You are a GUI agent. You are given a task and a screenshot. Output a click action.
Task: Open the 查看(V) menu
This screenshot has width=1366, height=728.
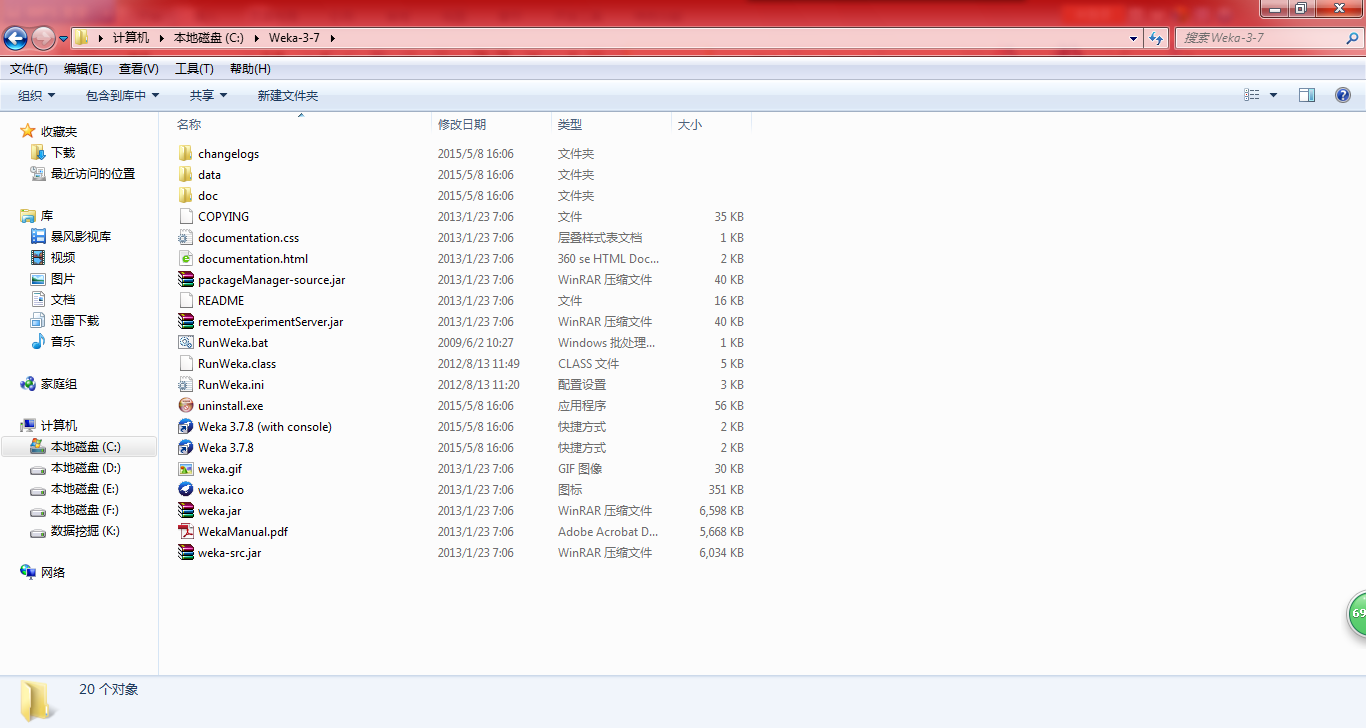(x=139, y=69)
